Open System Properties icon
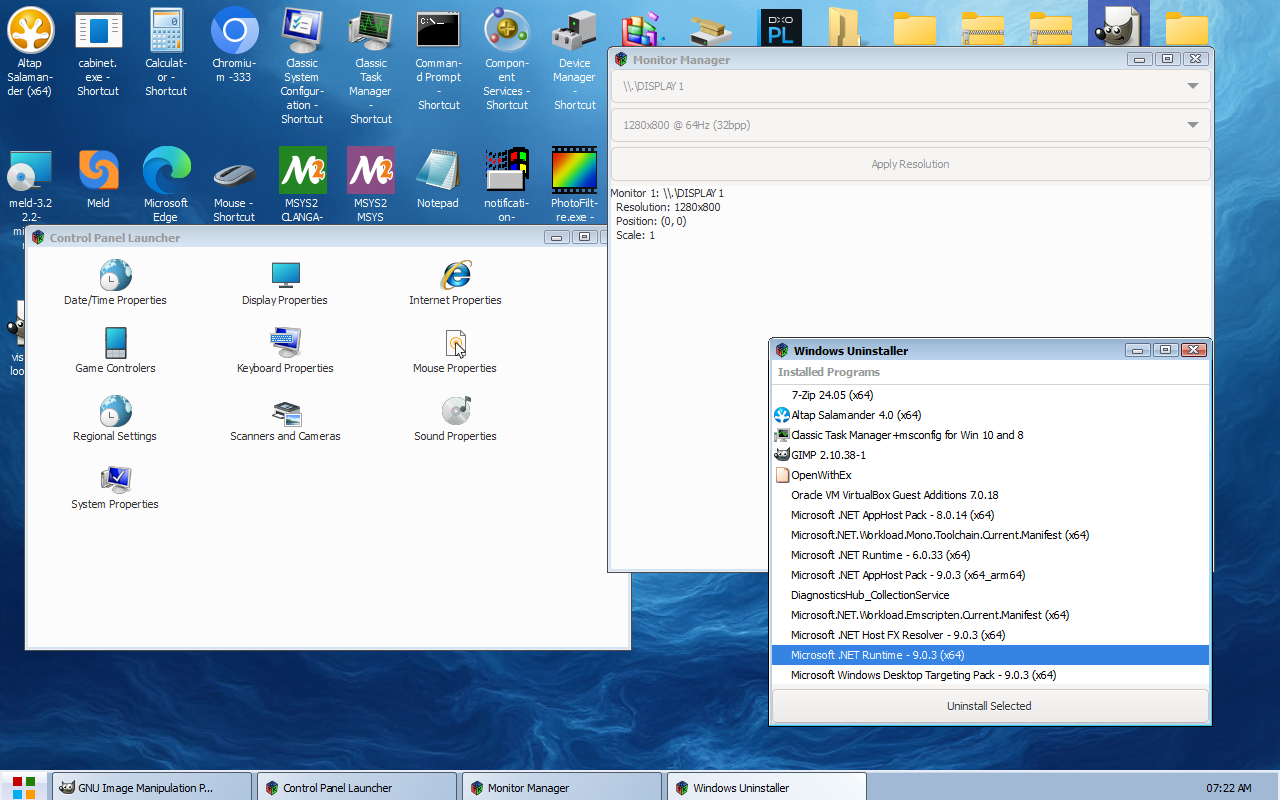The image size is (1280, 800). pyautogui.click(x=115, y=487)
